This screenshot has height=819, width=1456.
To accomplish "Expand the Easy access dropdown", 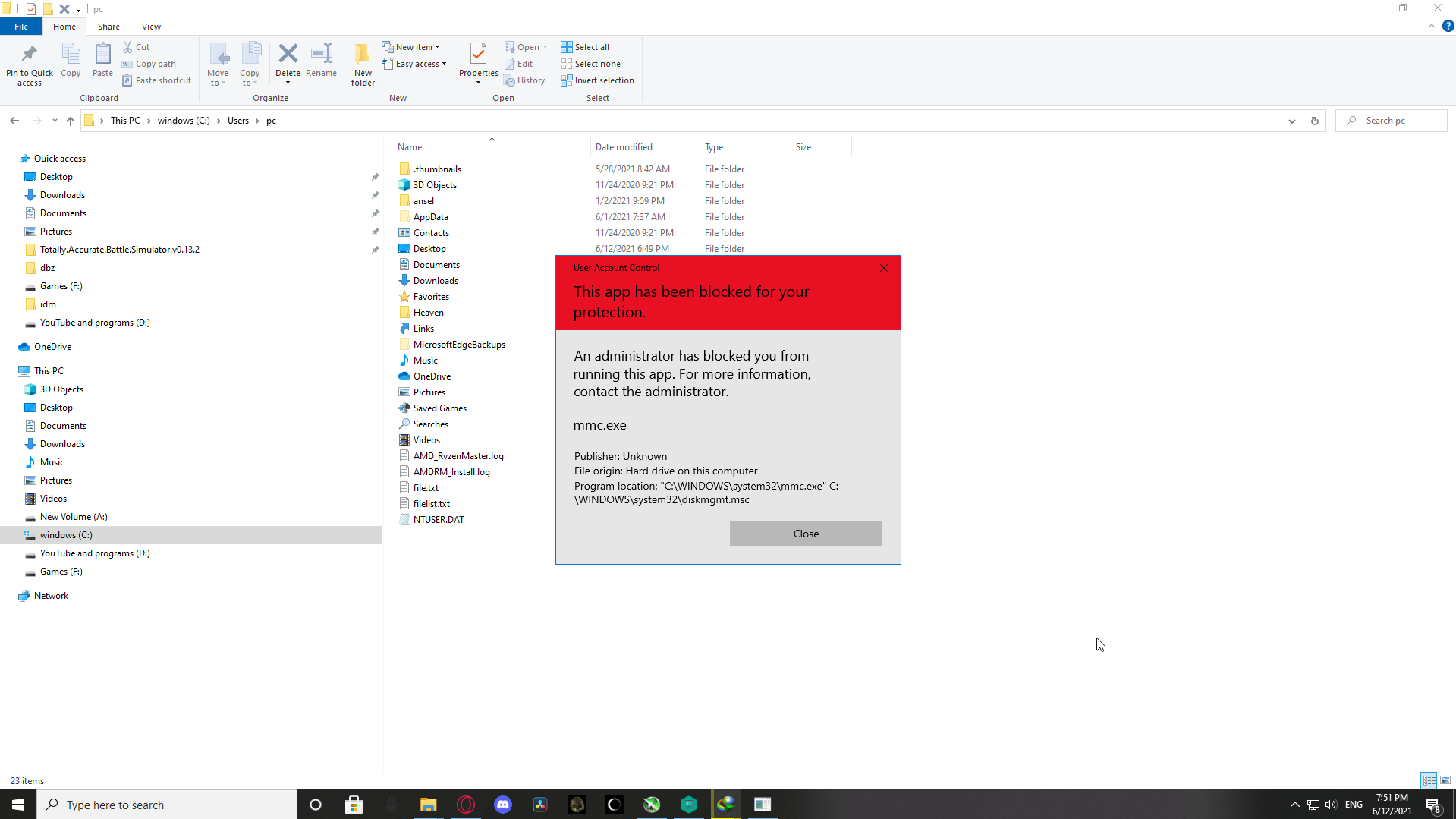I will click(415, 64).
